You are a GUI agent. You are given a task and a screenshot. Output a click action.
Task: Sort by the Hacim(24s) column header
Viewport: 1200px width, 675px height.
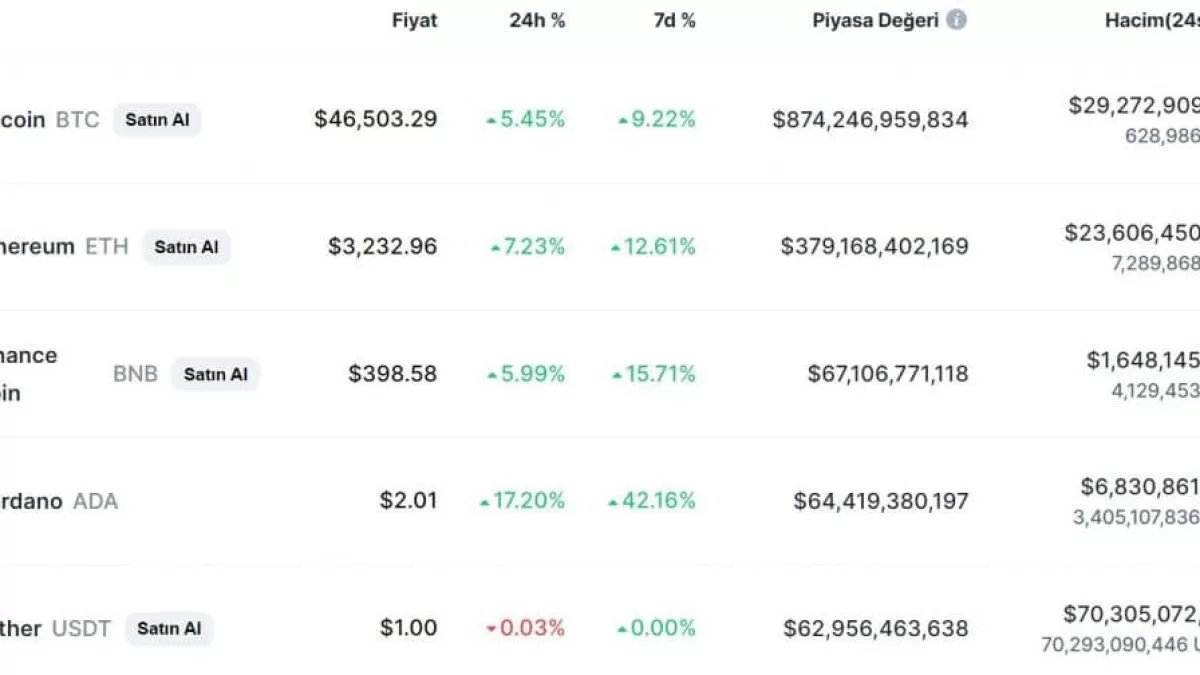[x=1150, y=20]
